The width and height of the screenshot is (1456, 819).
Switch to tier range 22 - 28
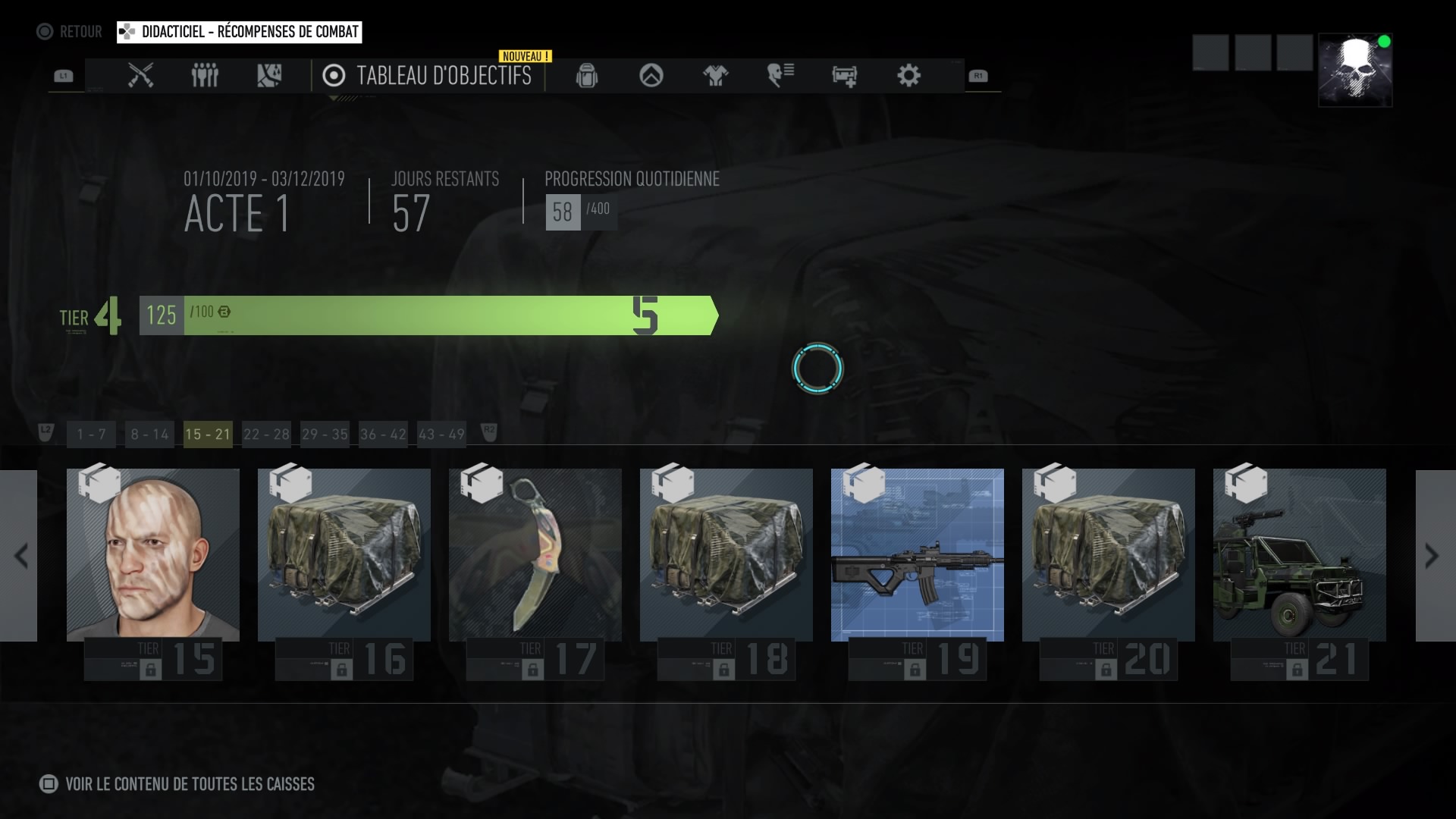point(266,435)
